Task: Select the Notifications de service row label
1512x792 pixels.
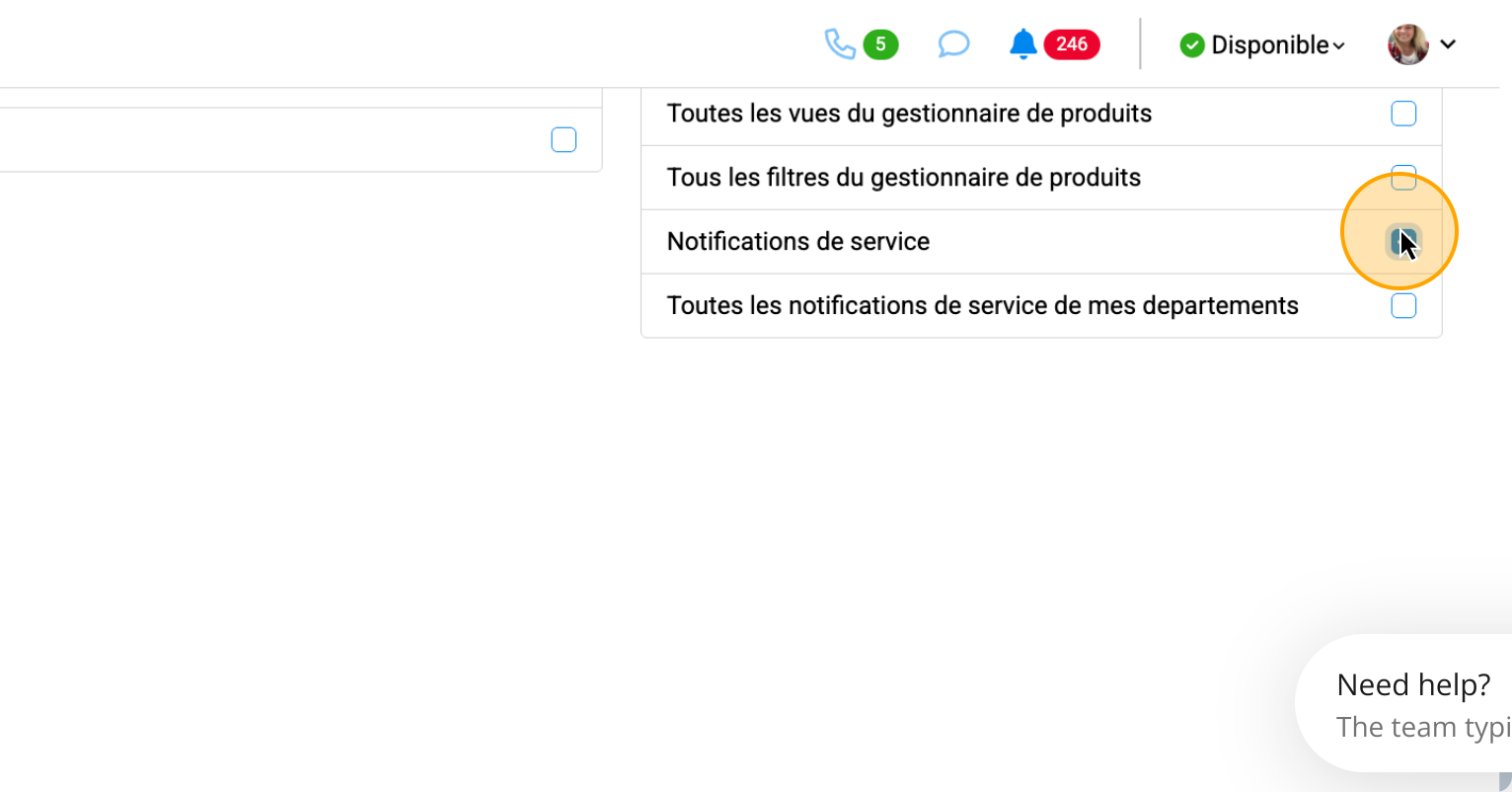Action: point(798,242)
